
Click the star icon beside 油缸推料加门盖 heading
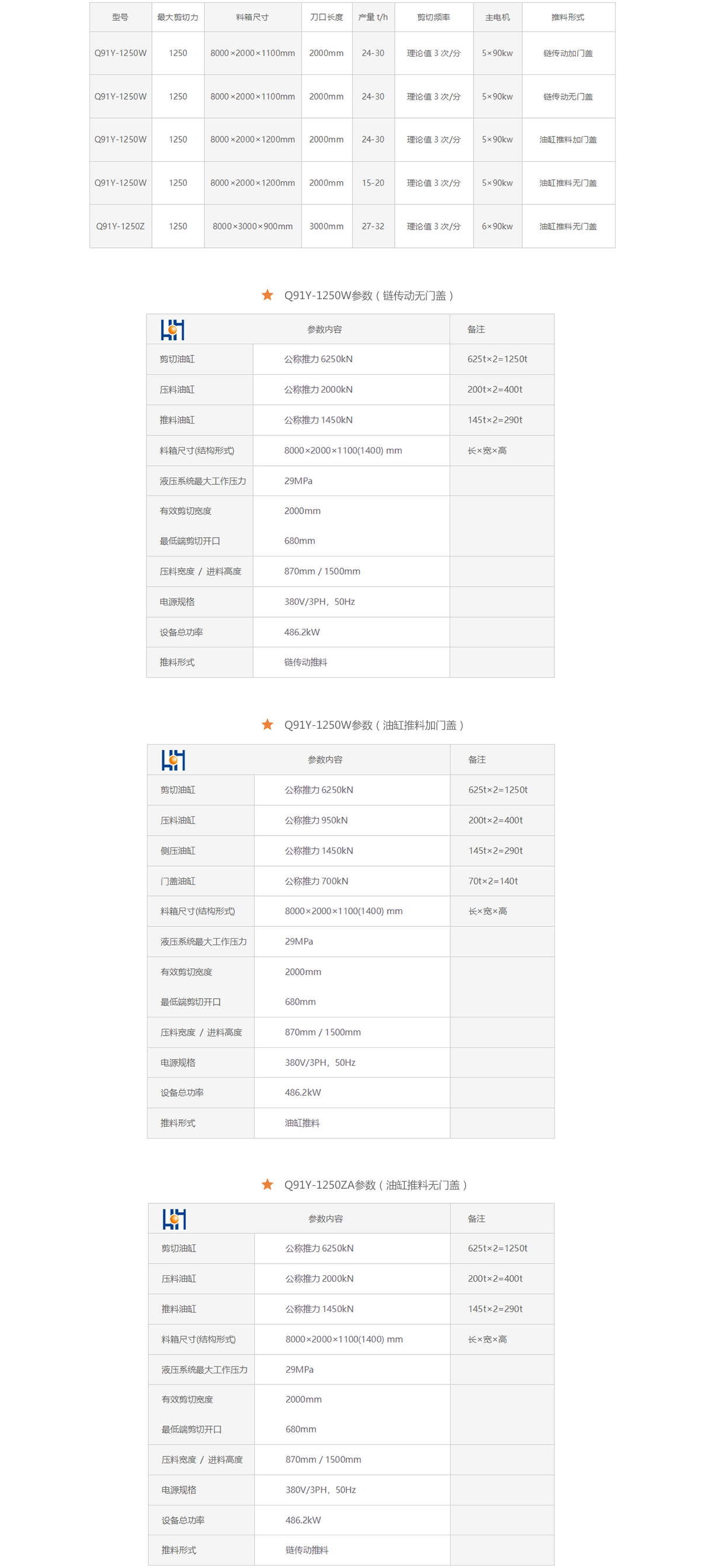point(267,724)
